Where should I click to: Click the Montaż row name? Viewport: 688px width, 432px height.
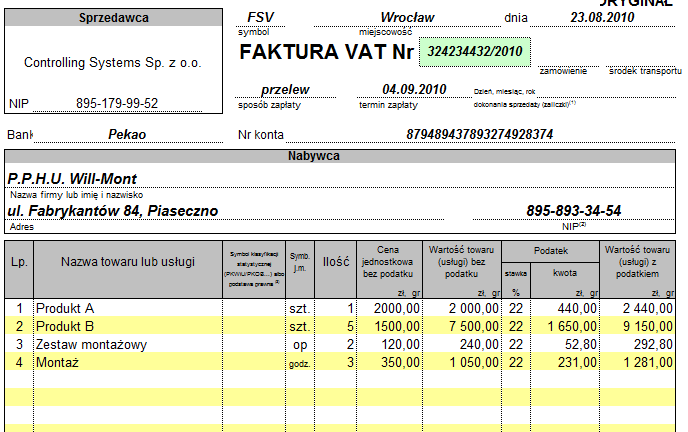[x=57, y=363]
